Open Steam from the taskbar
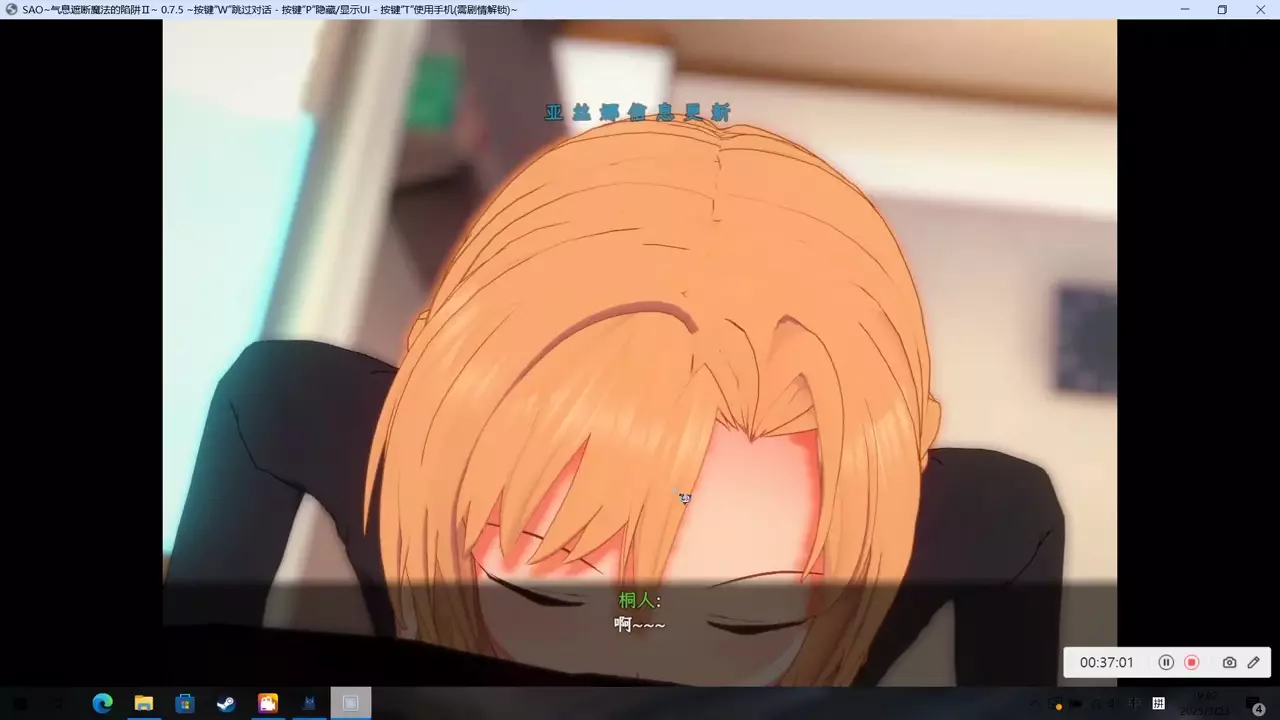The width and height of the screenshot is (1280, 720). point(226,703)
